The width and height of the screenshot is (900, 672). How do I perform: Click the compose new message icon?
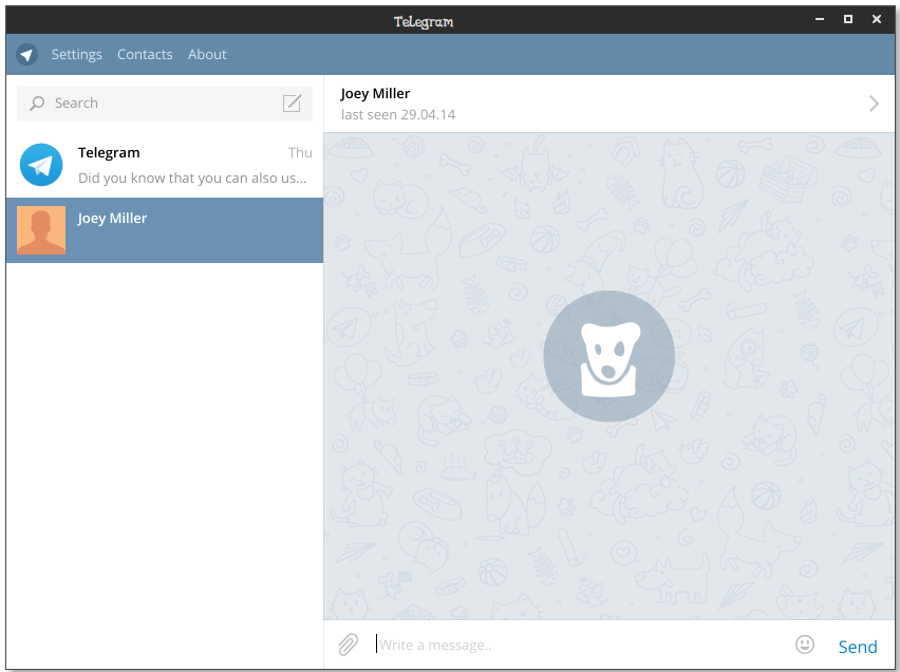point(292,103)
